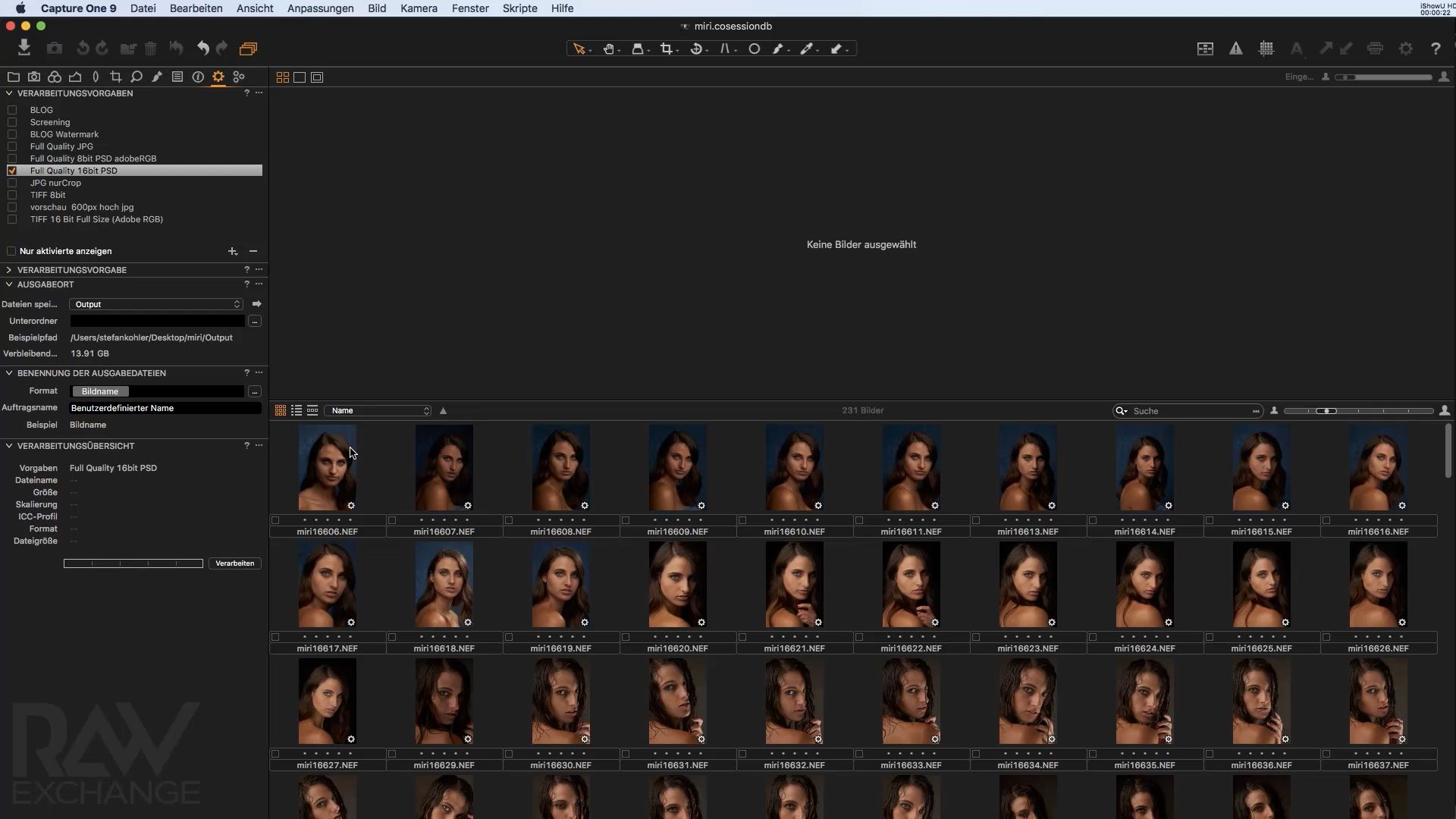Enable the BLOG Watermark recipe checkbox
The width and height of the screenshot is (1456, 819).
[x=12, y=134]
